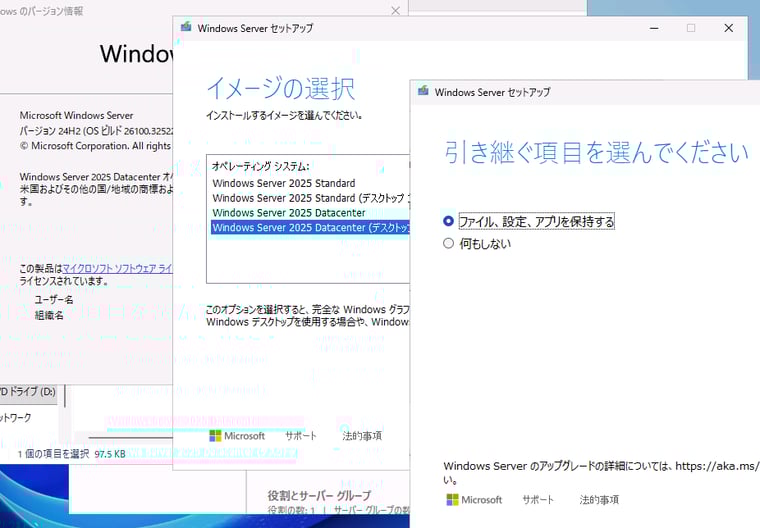Open the マイクロソフト ソフトウェア ライセンス link

(118, 269)
